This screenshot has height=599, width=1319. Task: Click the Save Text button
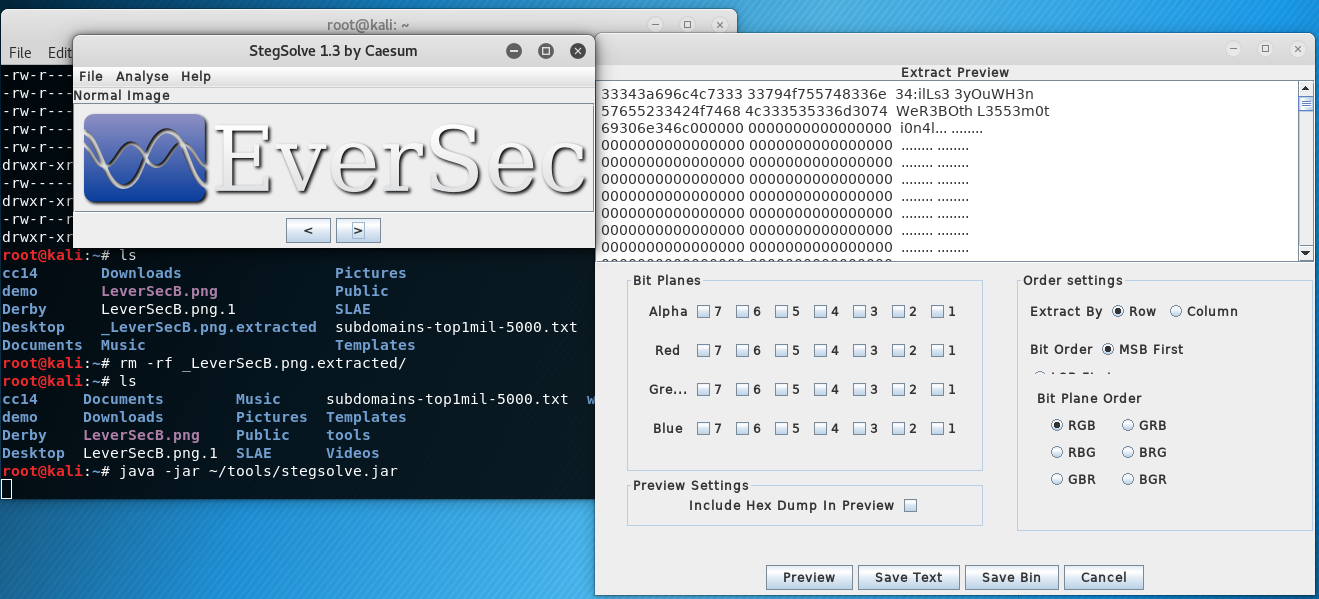click(908, 577)
